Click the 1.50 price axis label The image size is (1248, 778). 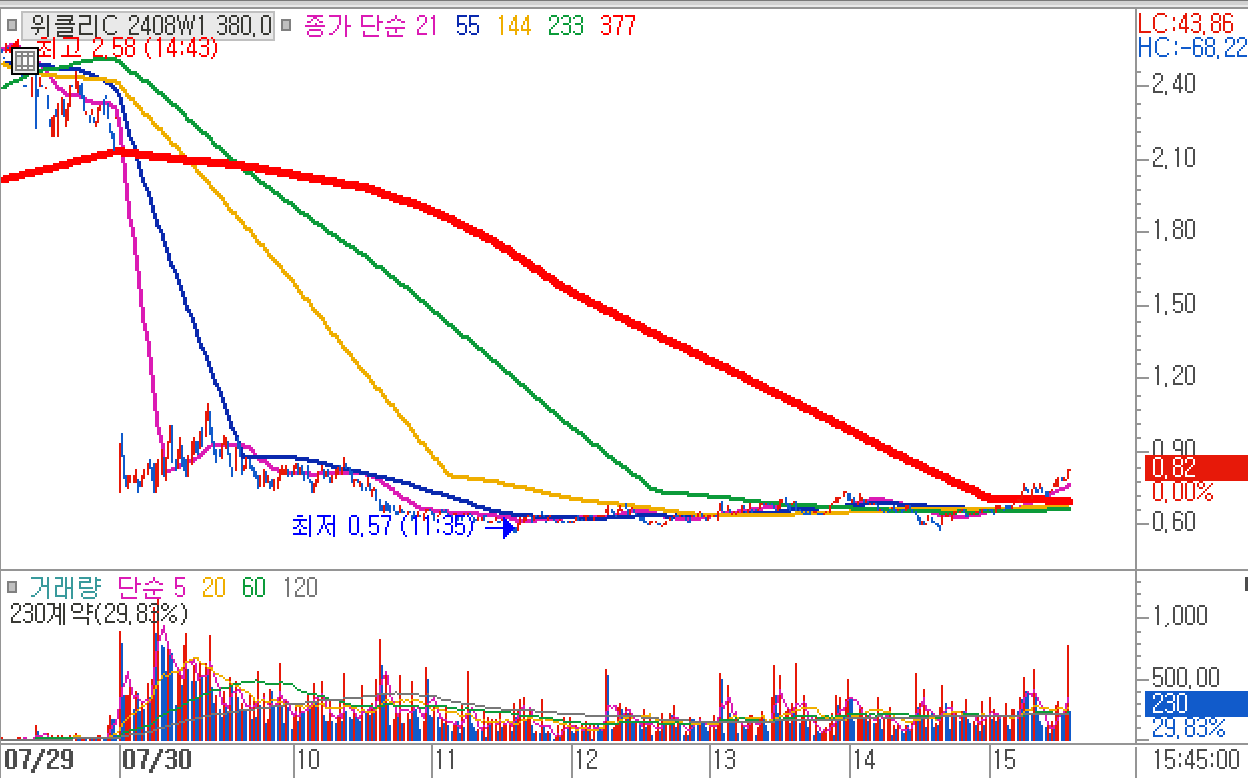[1173, 303]
